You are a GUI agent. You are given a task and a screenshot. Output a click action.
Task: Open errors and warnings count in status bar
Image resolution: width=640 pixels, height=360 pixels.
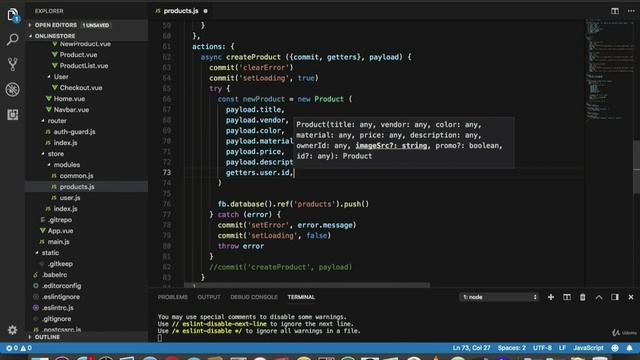click(x=19, y=348)
